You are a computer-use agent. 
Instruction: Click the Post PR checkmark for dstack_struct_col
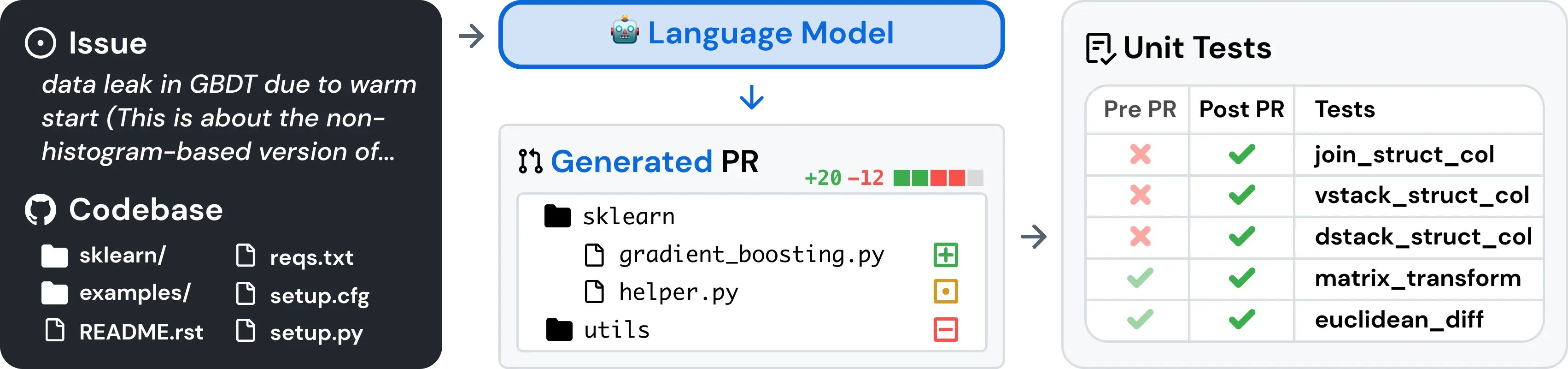(1242, 236)
